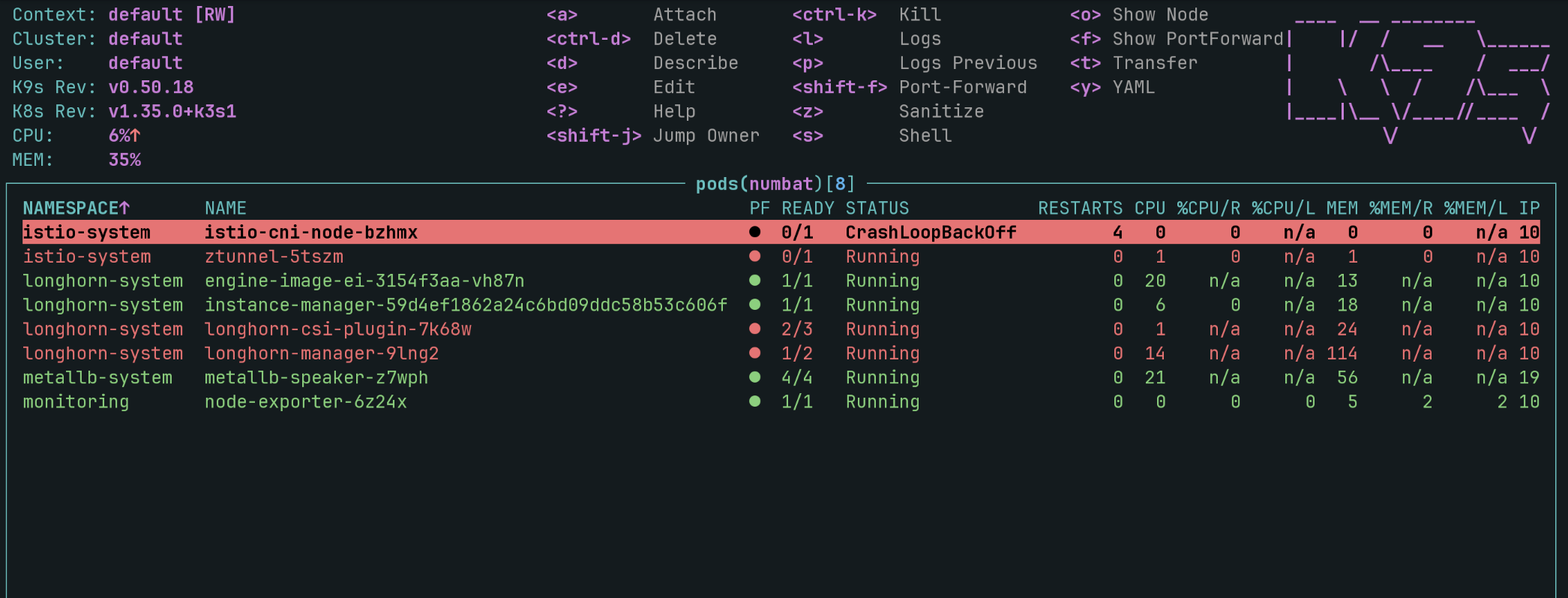Screen dimensions: 1568x598
Task: Click the %CPU/R column header
Action: [1208, 208]
